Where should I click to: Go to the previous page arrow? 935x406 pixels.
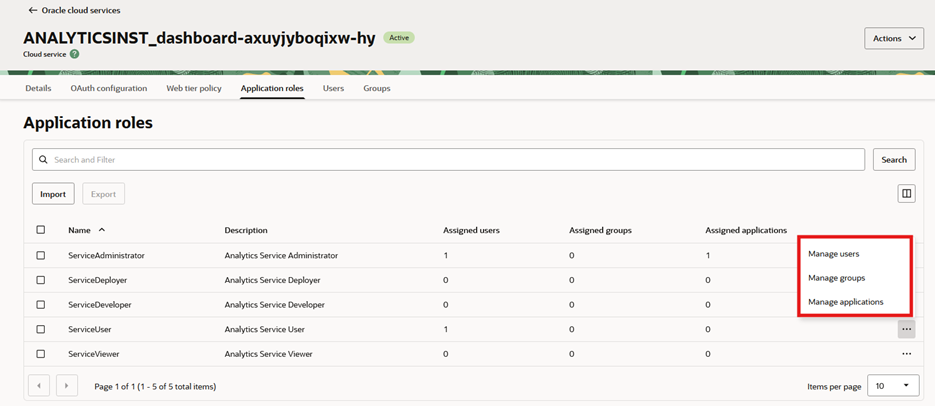[39, 386]
